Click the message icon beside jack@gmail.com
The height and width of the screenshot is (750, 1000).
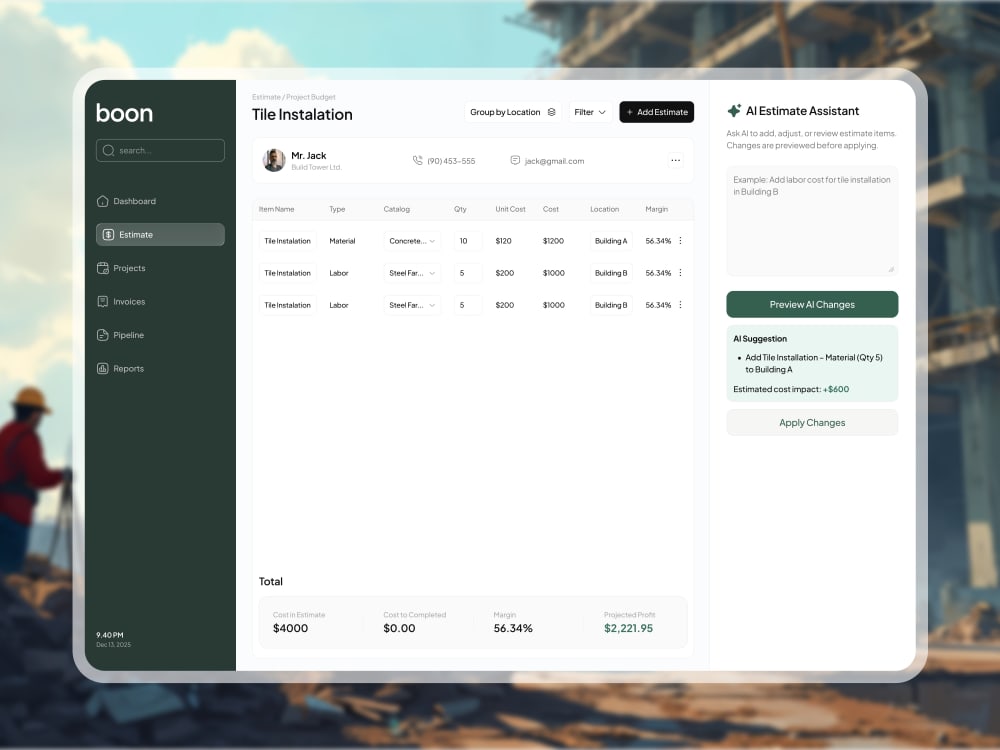[x=515, y=161]
